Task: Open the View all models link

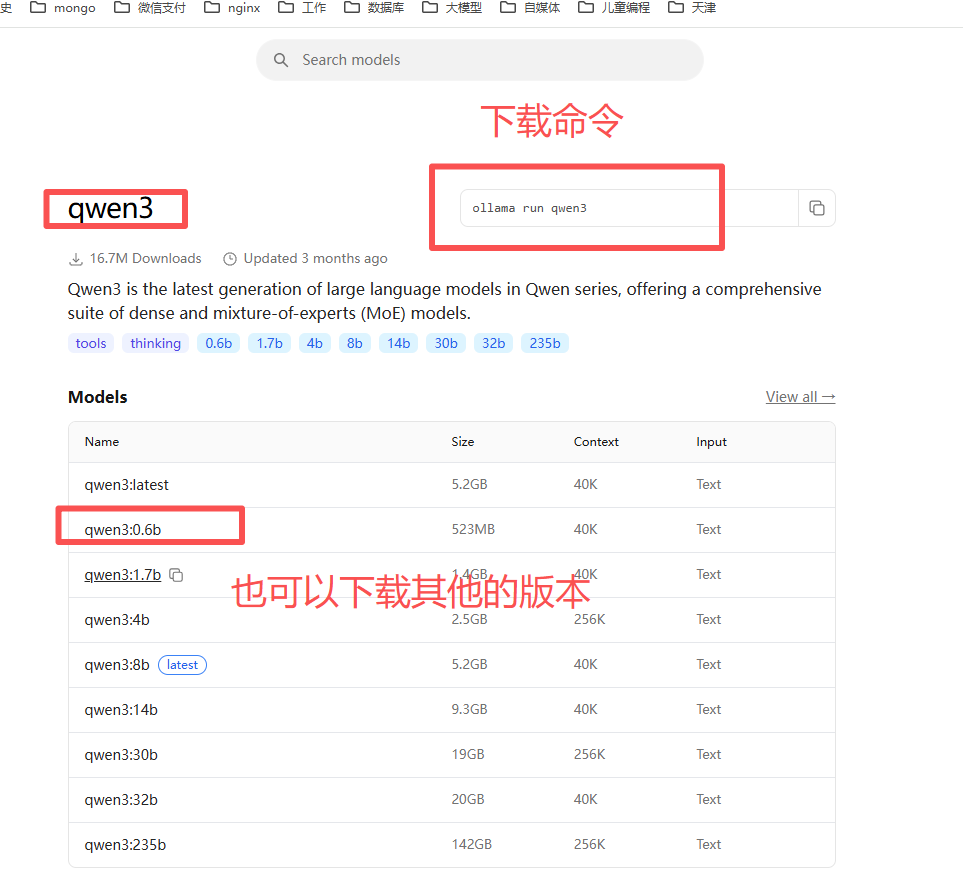Action: 800,397
